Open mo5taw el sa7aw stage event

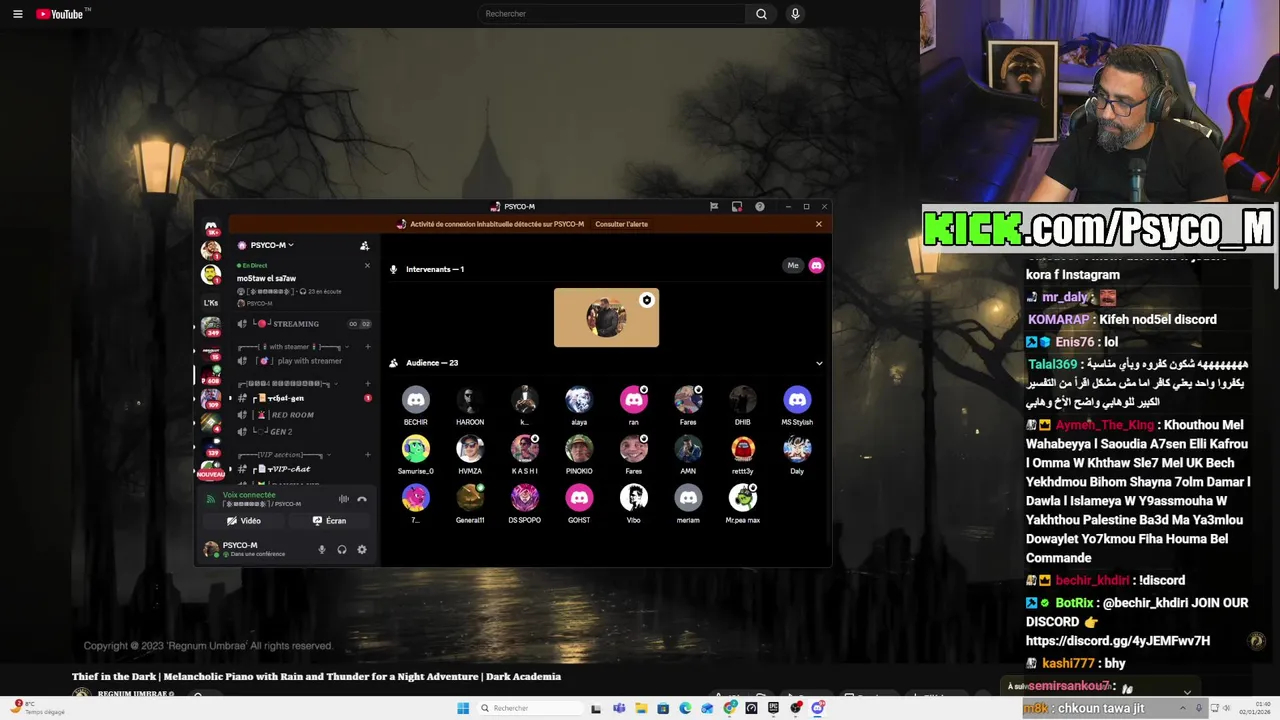coord(266,278)
